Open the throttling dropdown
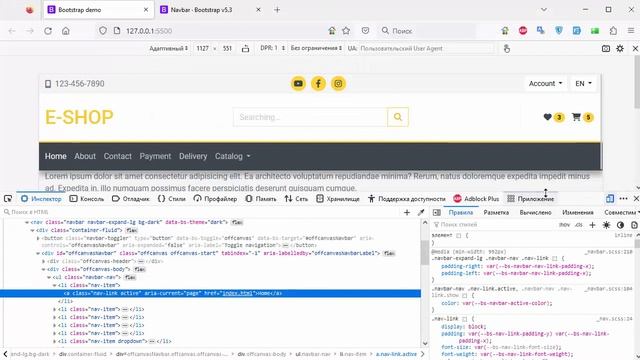Image resolution: width=640 pixels, height=360 pixels. click(316, 48)
